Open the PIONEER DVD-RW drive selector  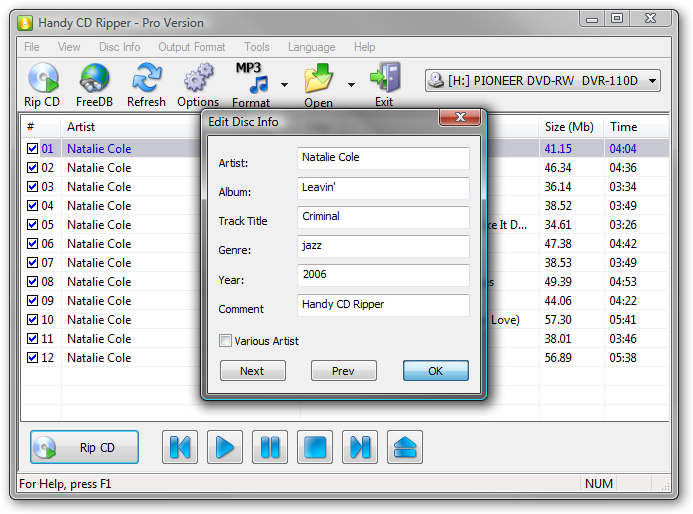543,80
